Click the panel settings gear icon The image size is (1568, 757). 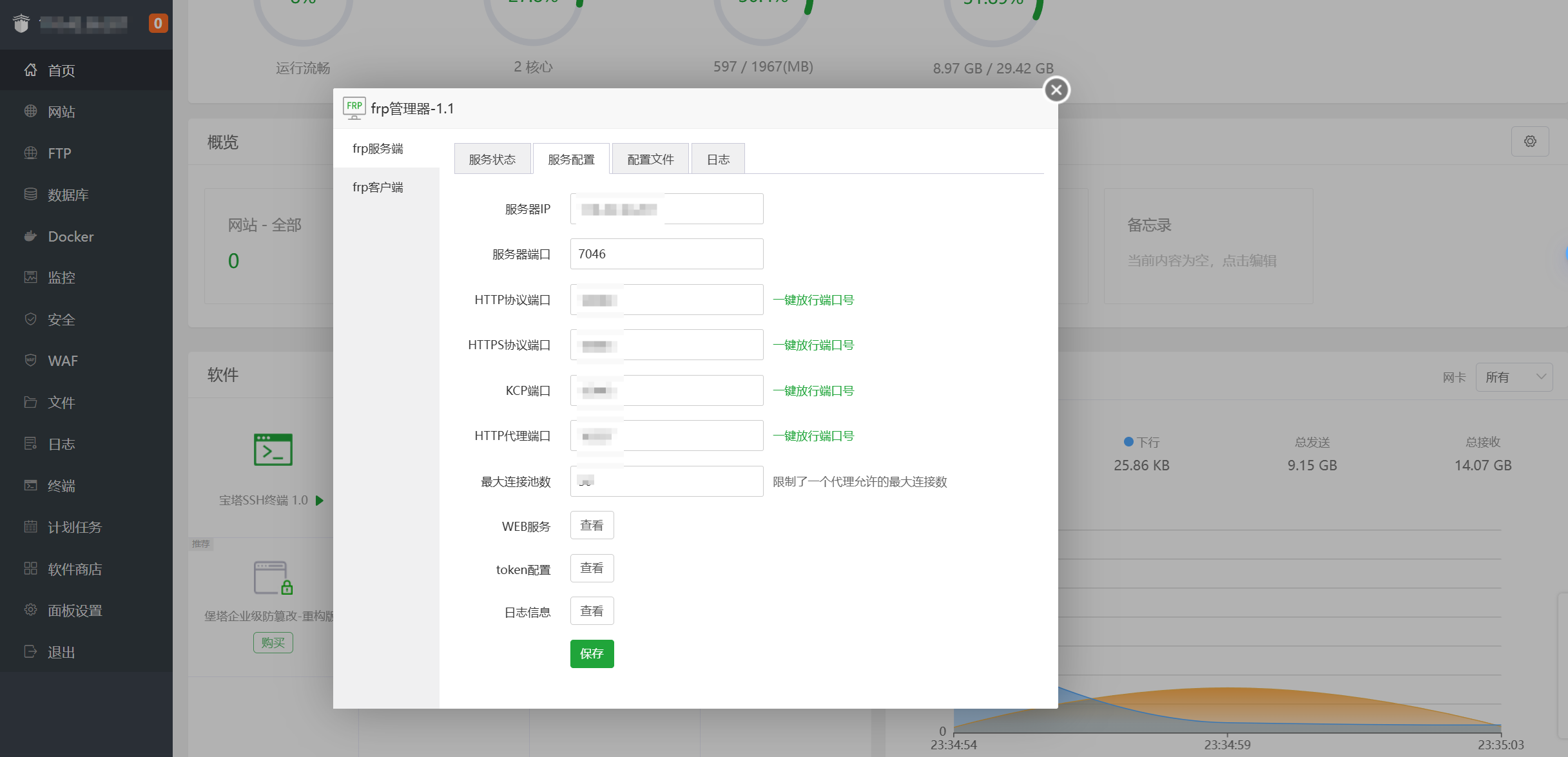[x=30, y=609]
